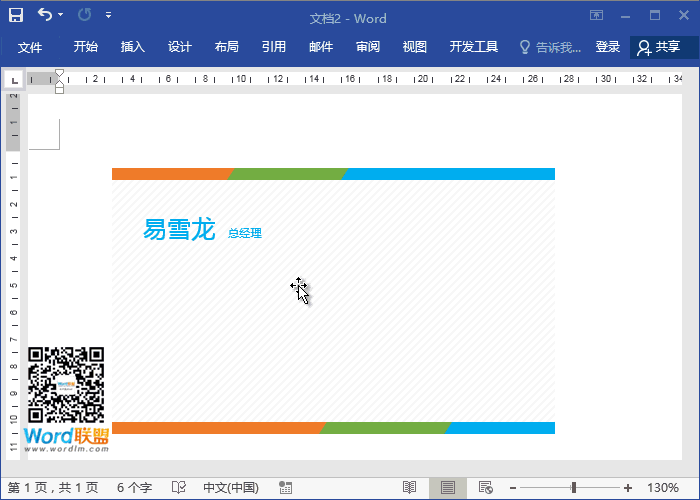Click the zoom out minus button
Screen dimensions: 700x500
click(513, 488)
